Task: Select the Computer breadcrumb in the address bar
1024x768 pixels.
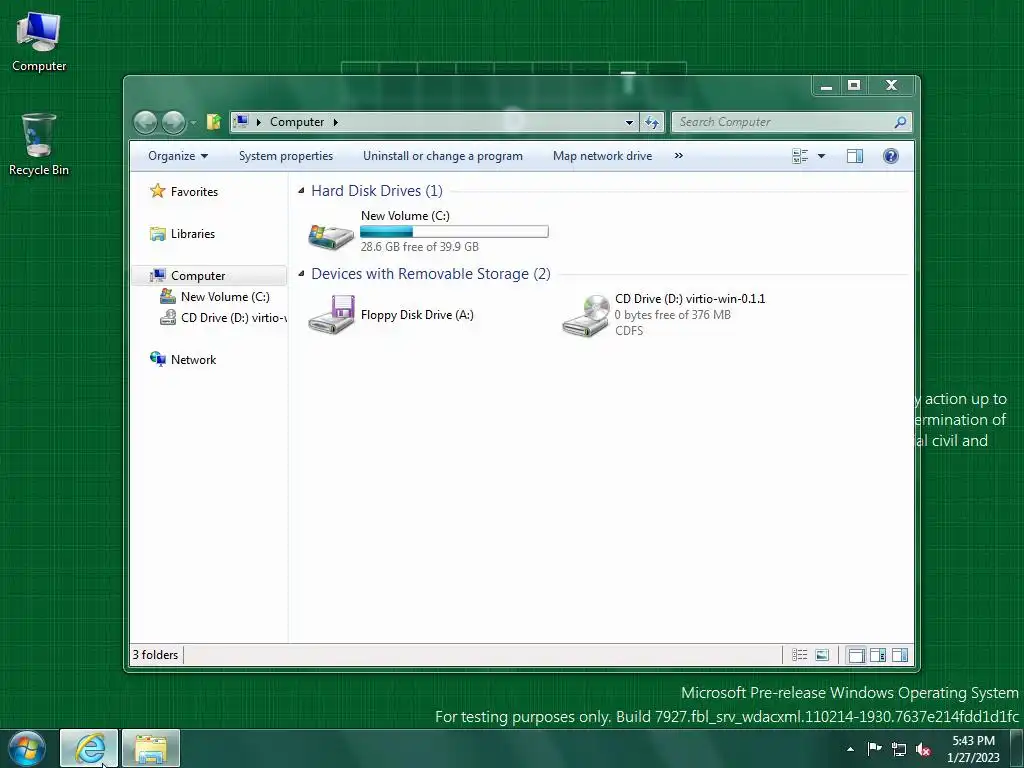Action: coord(296,122)
